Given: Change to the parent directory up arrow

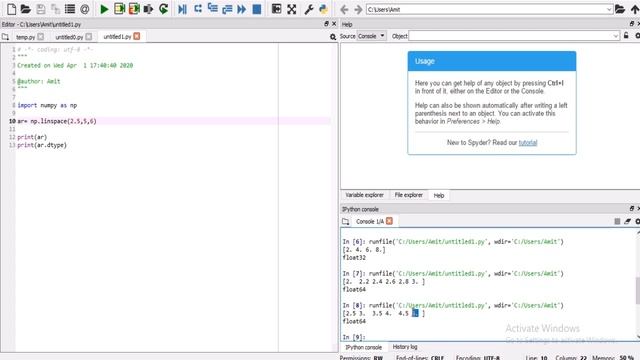Looking at the screenshot, I should [635, 9].
